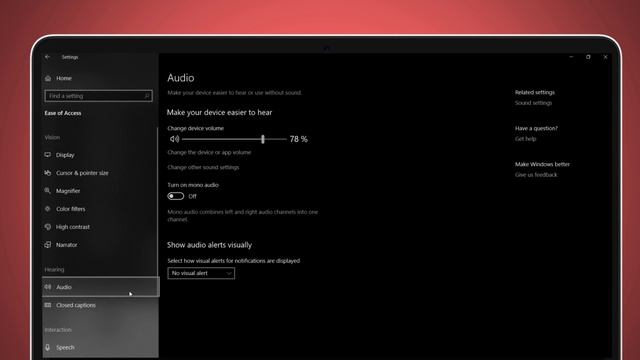The width and height of the screenshot is (640, 360).
Task: Close the Settings window
Action: (605, 57)
